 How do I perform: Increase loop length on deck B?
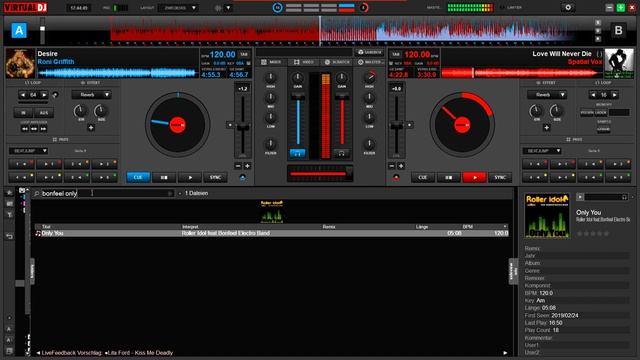[x=614, y=95]
